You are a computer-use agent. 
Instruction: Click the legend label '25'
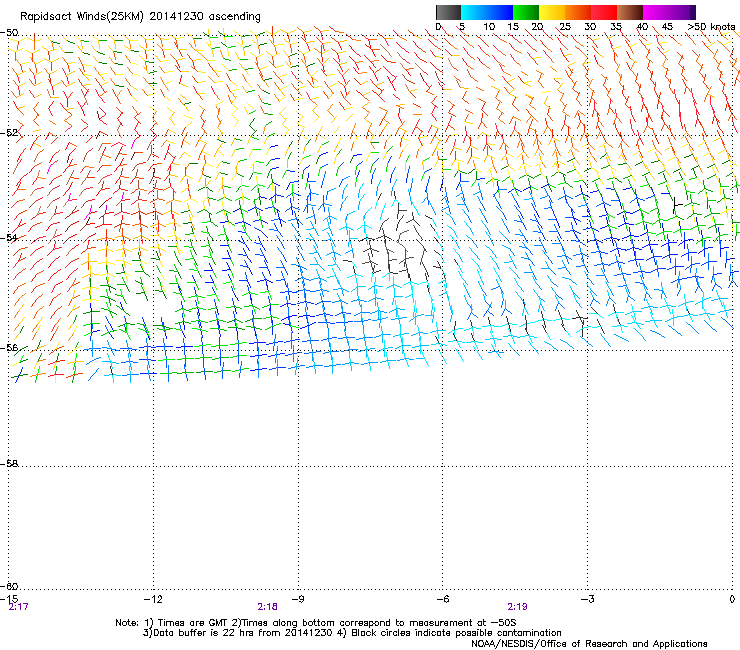click(565, 27)
